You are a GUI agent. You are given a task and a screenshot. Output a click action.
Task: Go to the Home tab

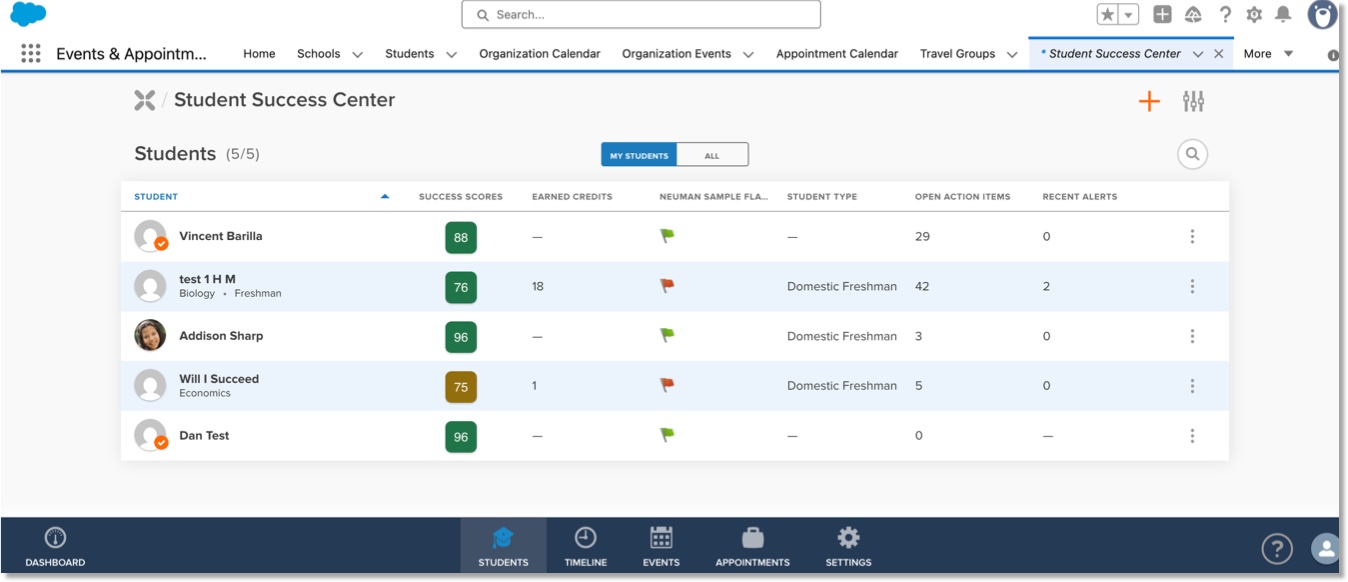coord(259,54)
